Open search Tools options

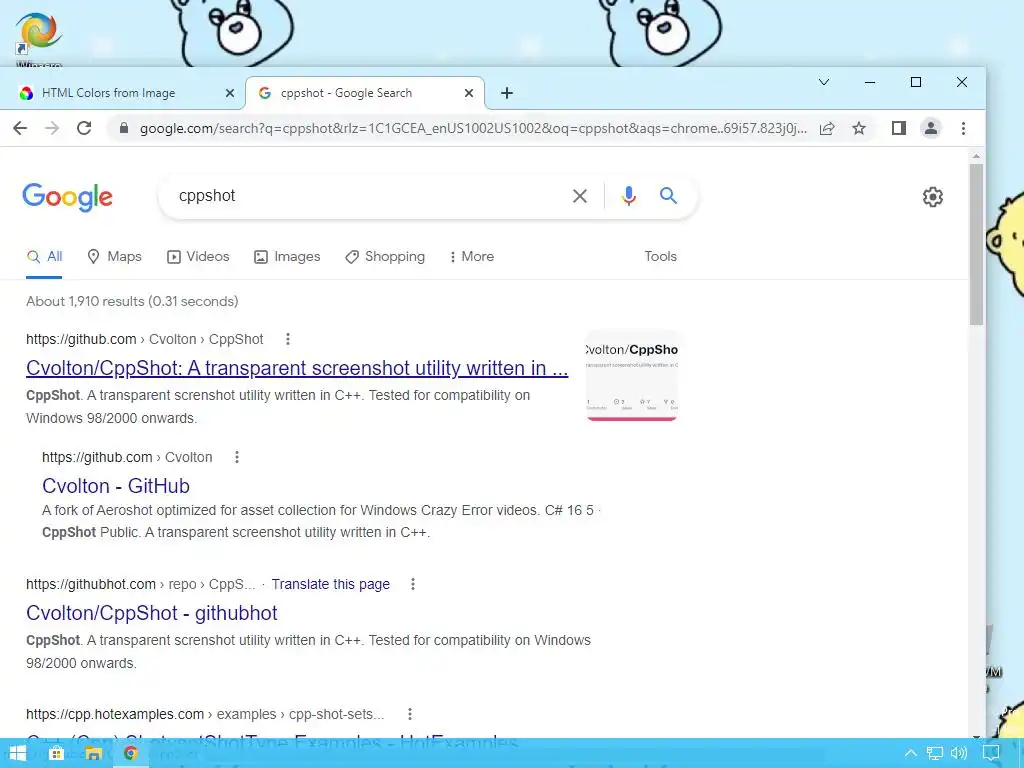(660, 257)
